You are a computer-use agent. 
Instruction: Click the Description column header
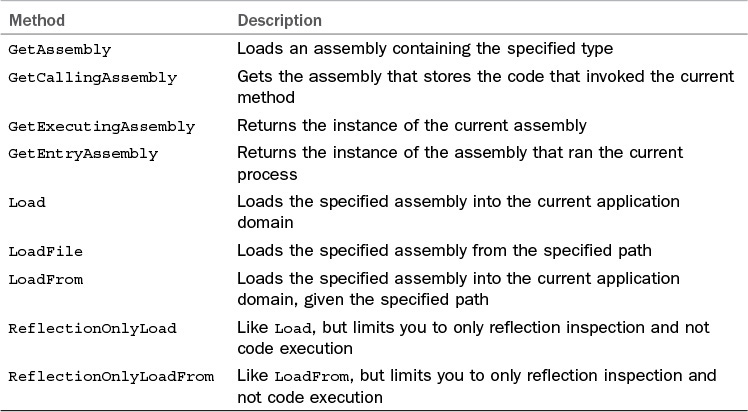(x=279, y=19)
